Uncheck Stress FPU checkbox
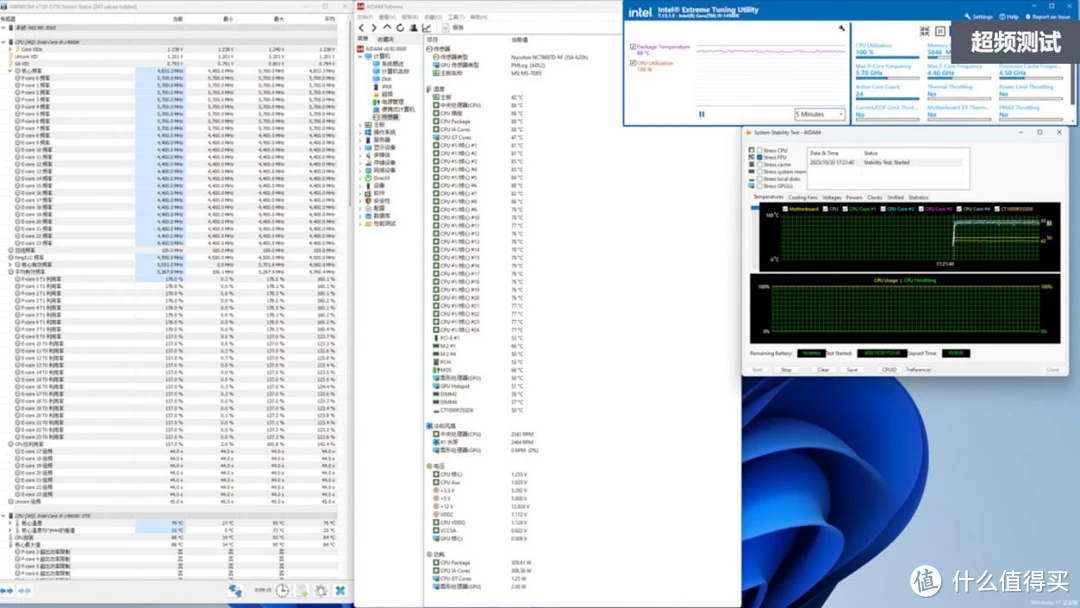 (x=760, y=157)
